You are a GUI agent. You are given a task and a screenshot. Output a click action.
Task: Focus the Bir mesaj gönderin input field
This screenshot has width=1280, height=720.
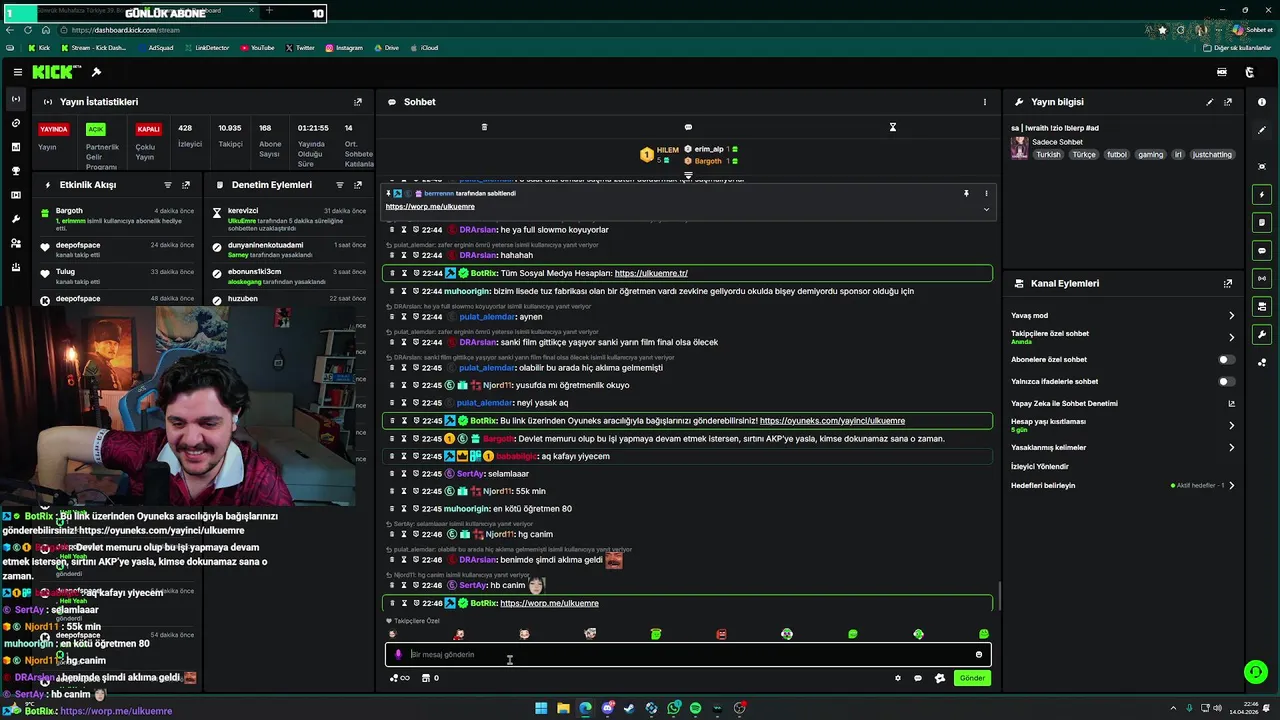(688, 654)
